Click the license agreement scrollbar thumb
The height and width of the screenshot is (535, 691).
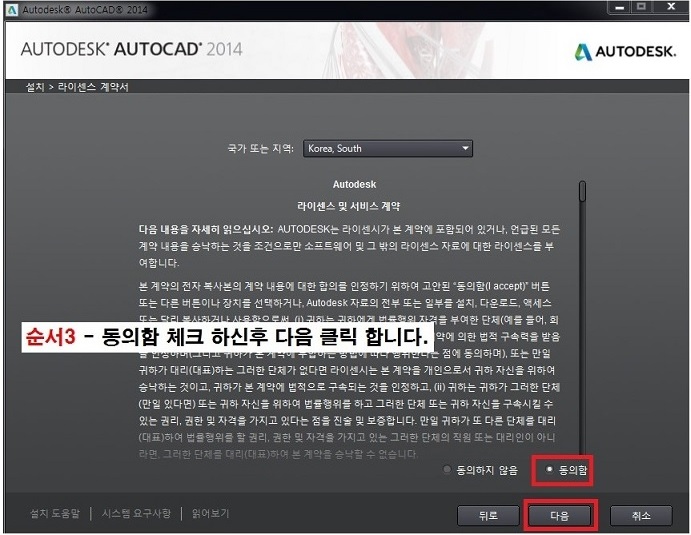tap(583, 191)
